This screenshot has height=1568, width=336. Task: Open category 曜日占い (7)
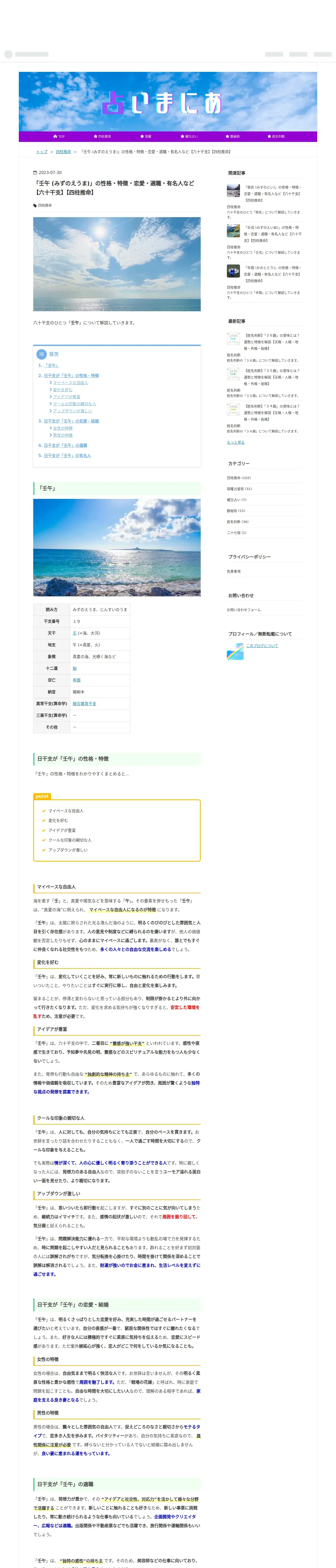click(237, 500)
